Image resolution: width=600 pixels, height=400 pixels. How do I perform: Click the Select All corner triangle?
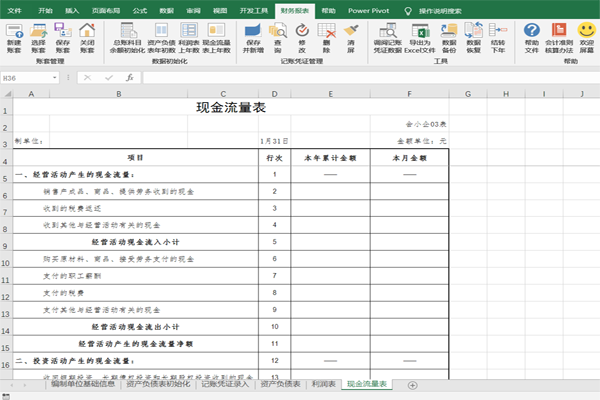point(7,93)
